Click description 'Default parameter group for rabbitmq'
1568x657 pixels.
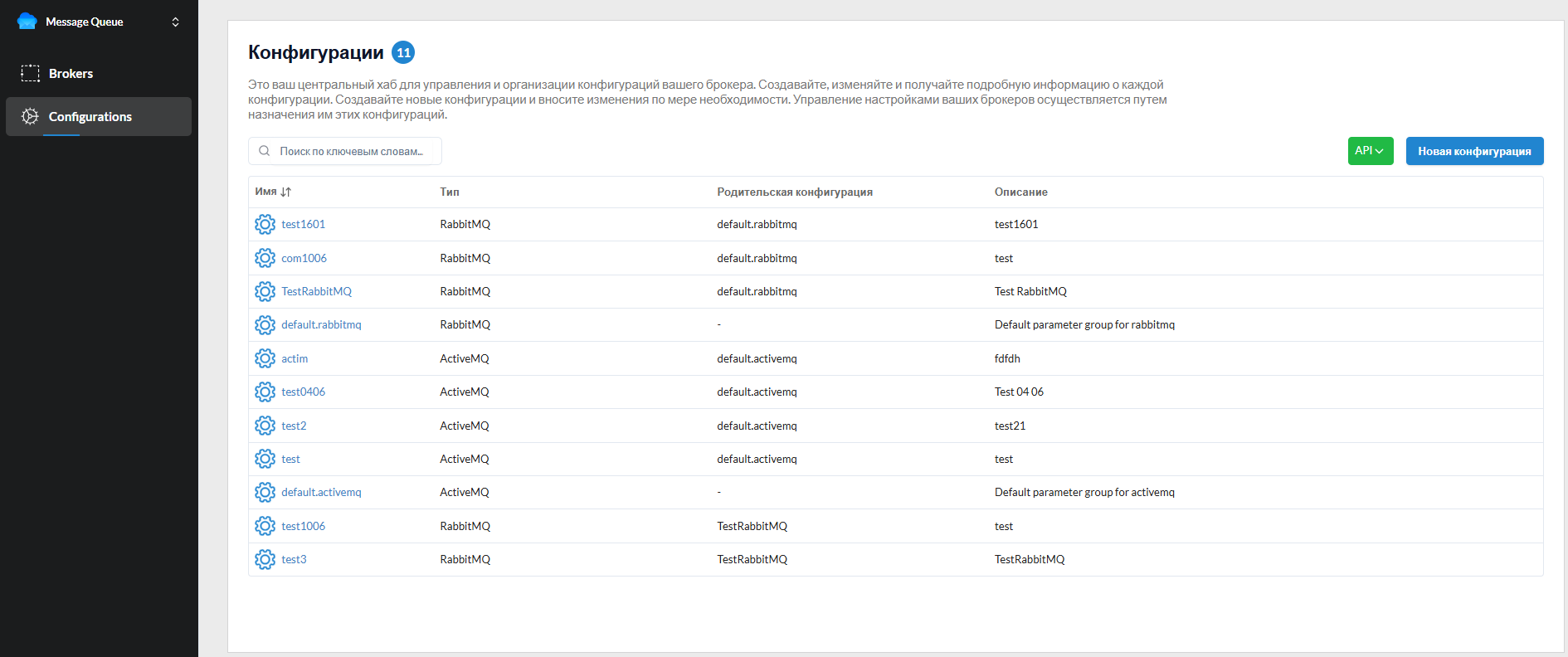pyautogui.click(x=1084, y=324)
